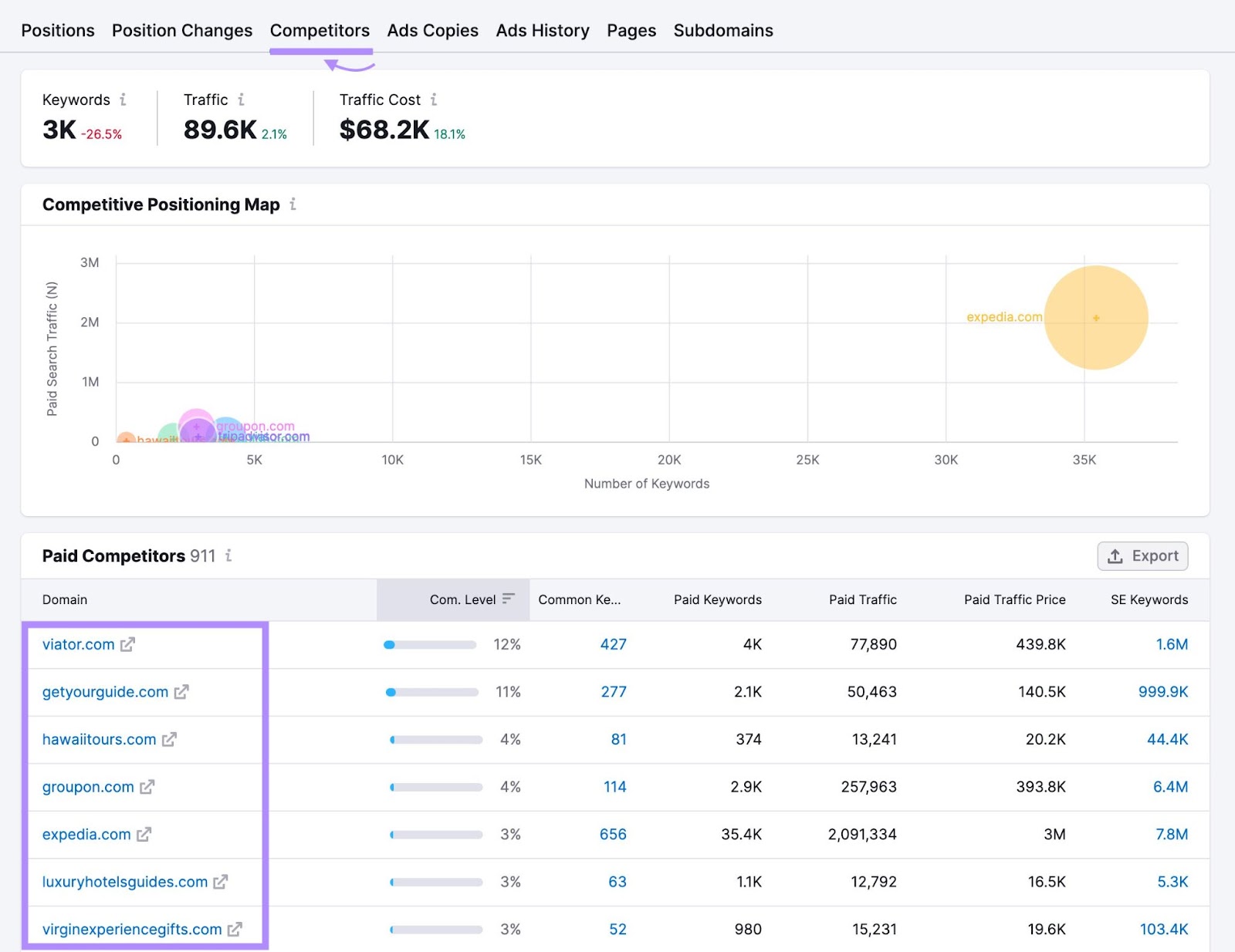Viewport: 1235px width, 952px height.
Task: Click common keywords count 52 for virginexperiencegifts.com
Action: [618, 930]
